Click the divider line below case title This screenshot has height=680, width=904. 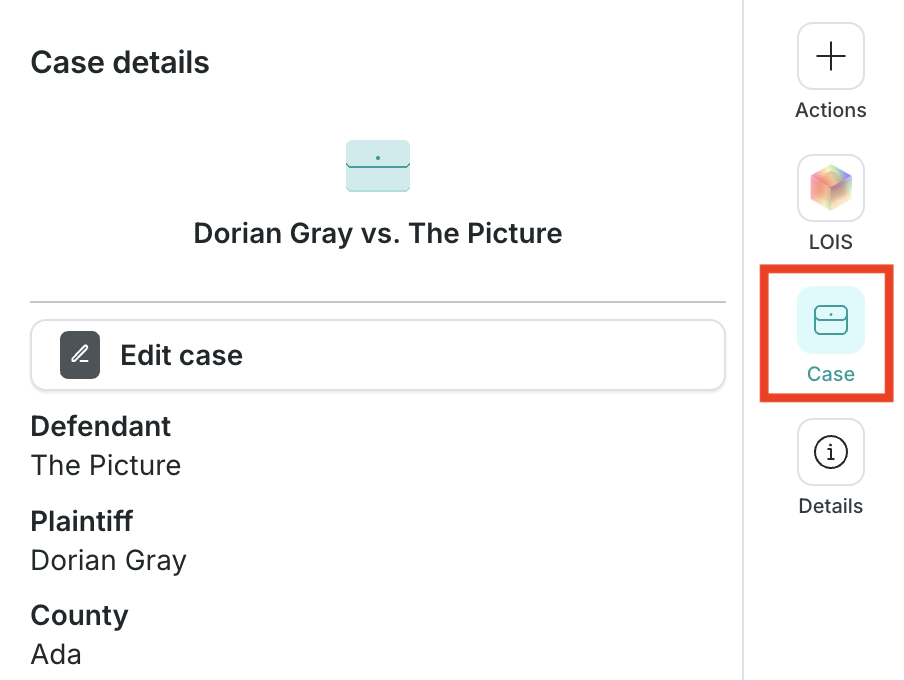[x=378, y=302]
